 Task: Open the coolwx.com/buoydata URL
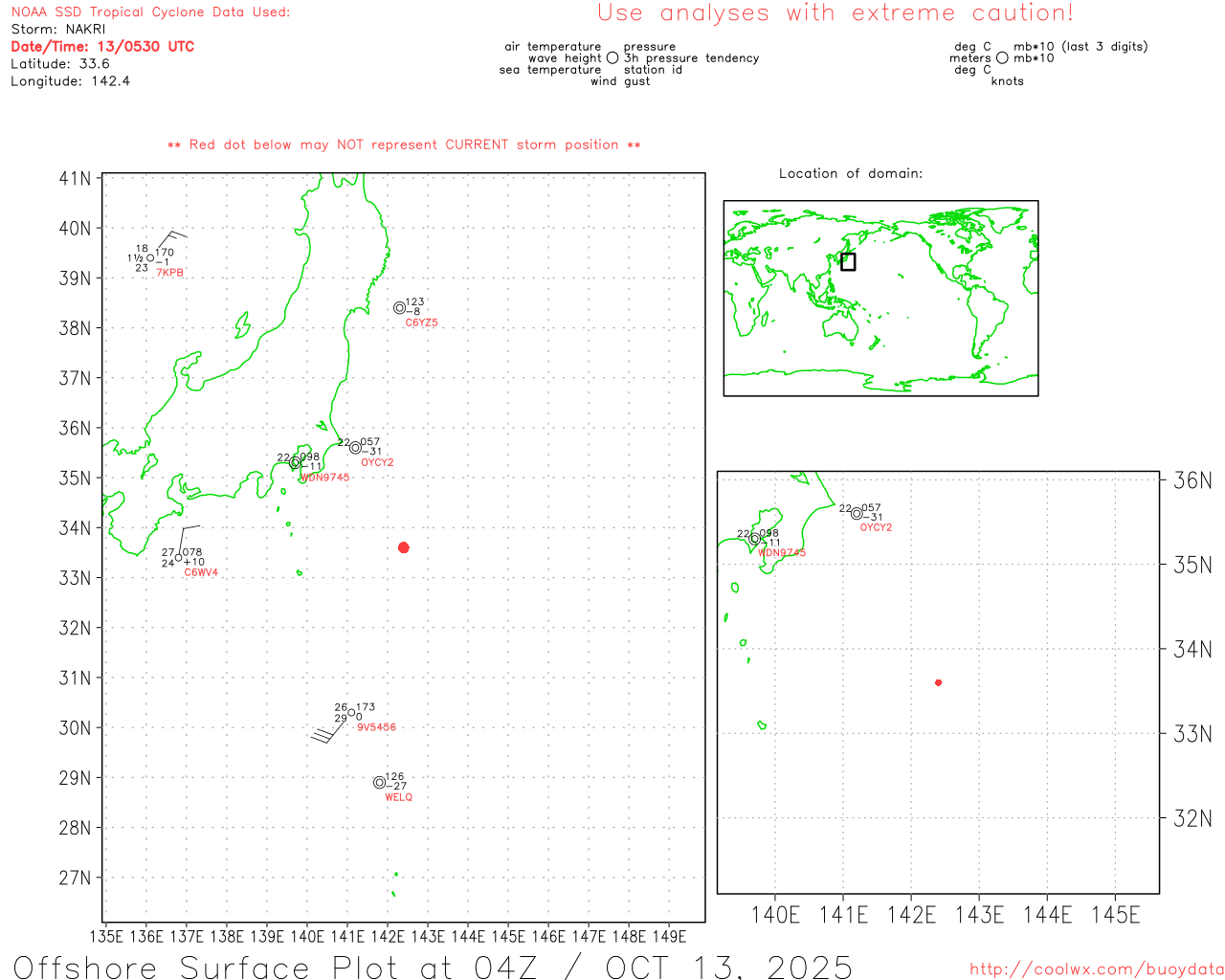(1096, 969)
